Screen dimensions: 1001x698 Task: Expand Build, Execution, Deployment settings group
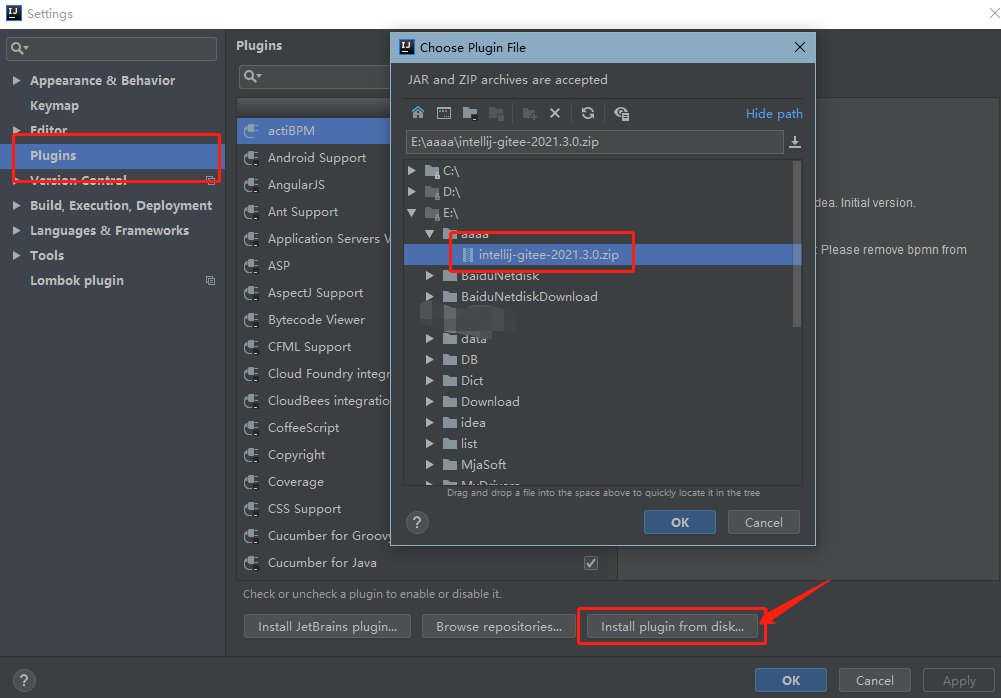16,206
